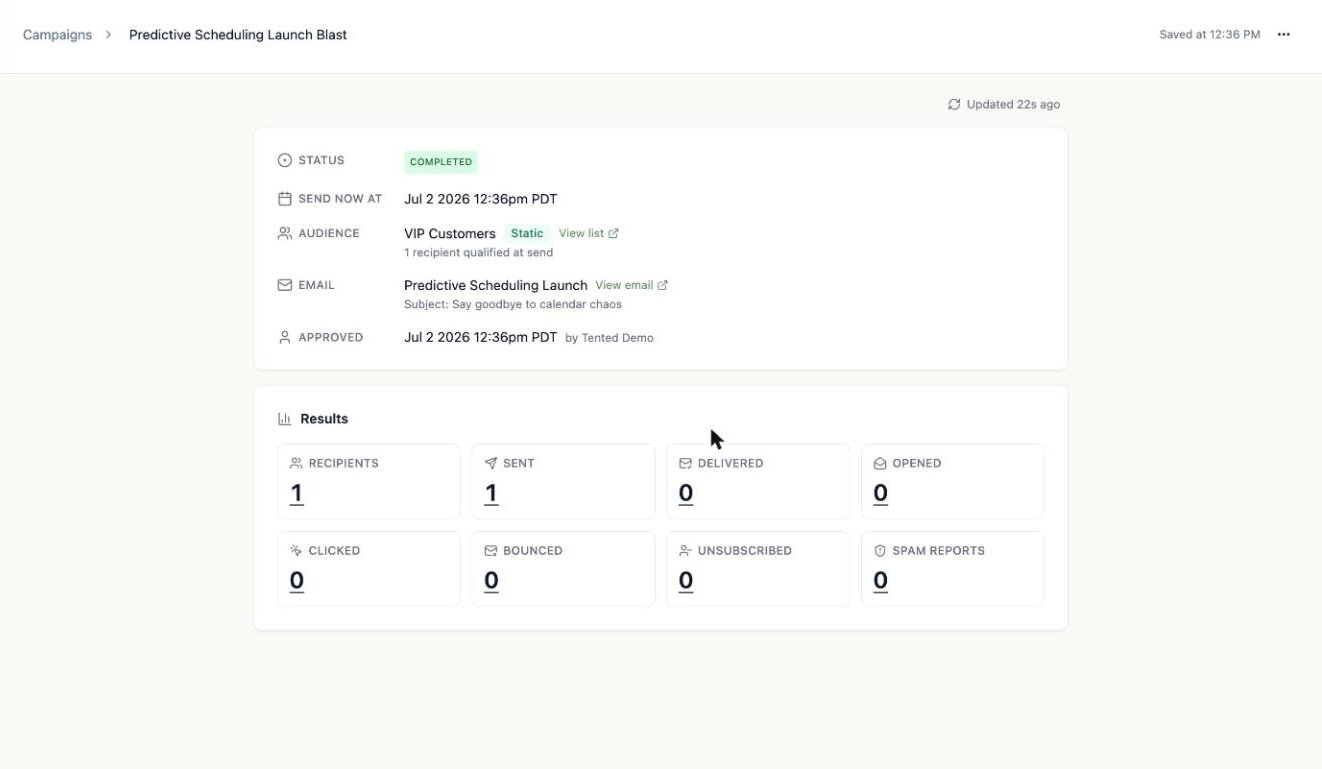The height and width of the screenshot is (769, 1322).
Task: Open the three-dot more options menu
Action: [1284, 34]
